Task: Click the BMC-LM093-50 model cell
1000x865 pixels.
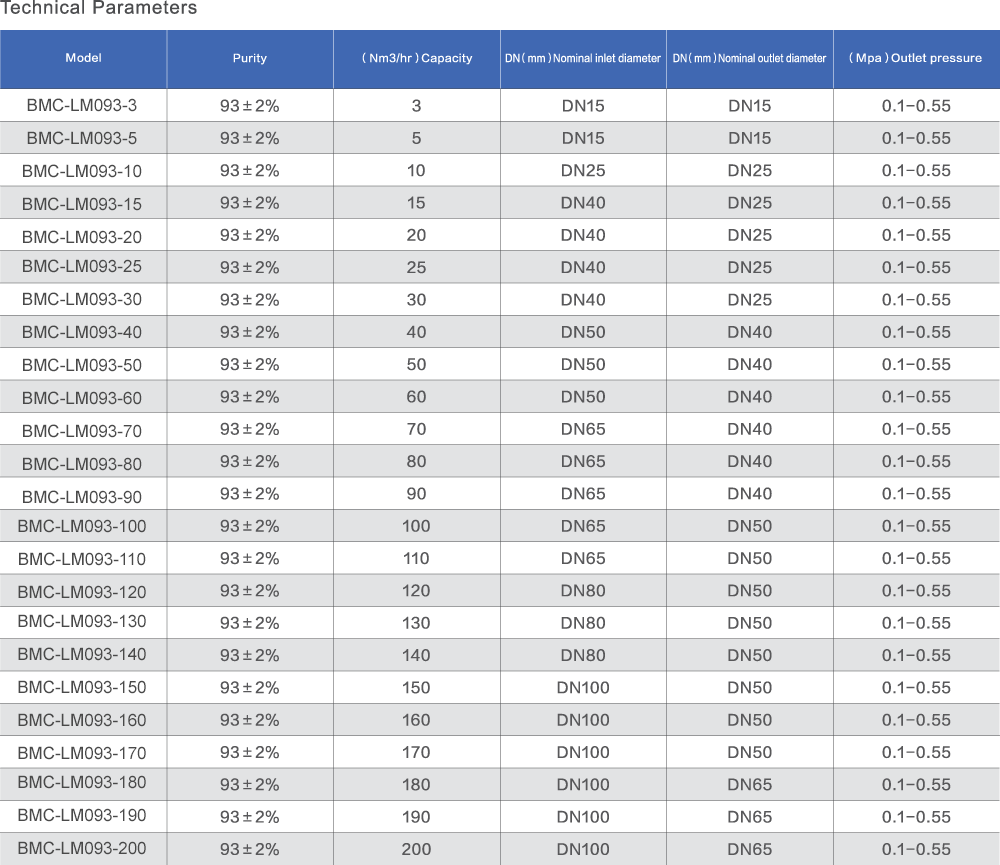Action: pyautogui.click(x=83, y=365)
